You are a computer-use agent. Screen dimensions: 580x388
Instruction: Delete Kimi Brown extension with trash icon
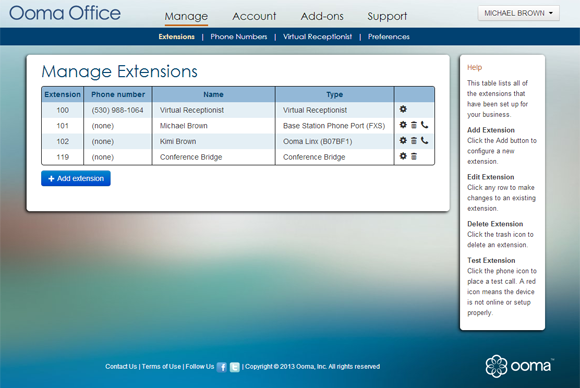pos(414,141)
